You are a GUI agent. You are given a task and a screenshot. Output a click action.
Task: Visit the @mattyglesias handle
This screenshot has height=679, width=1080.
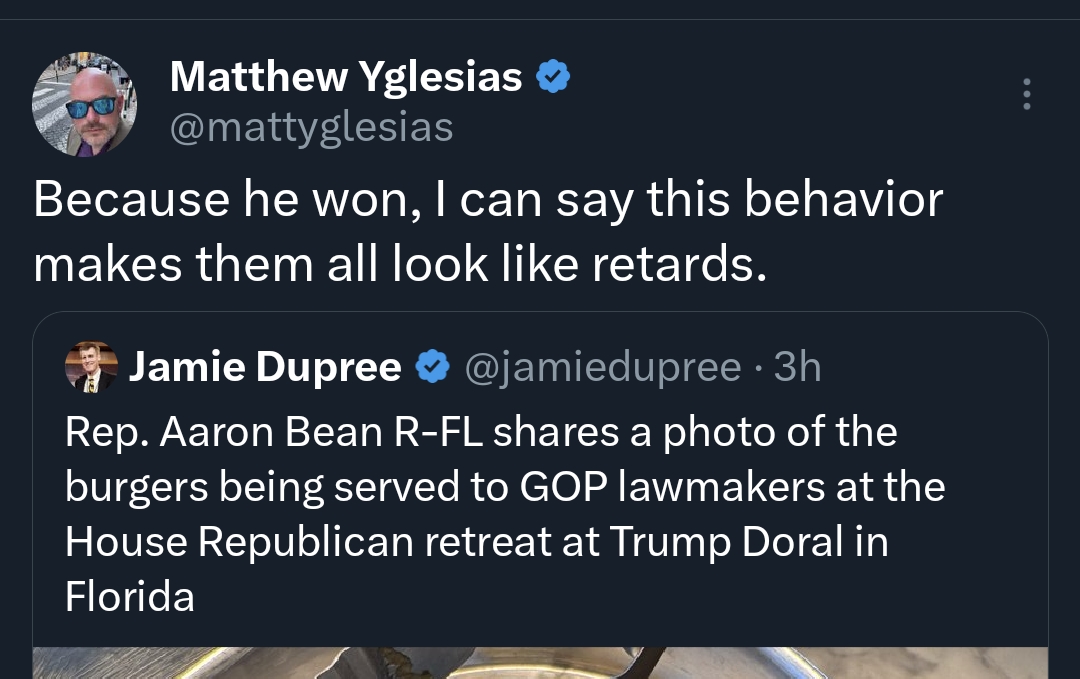[312, 127]
